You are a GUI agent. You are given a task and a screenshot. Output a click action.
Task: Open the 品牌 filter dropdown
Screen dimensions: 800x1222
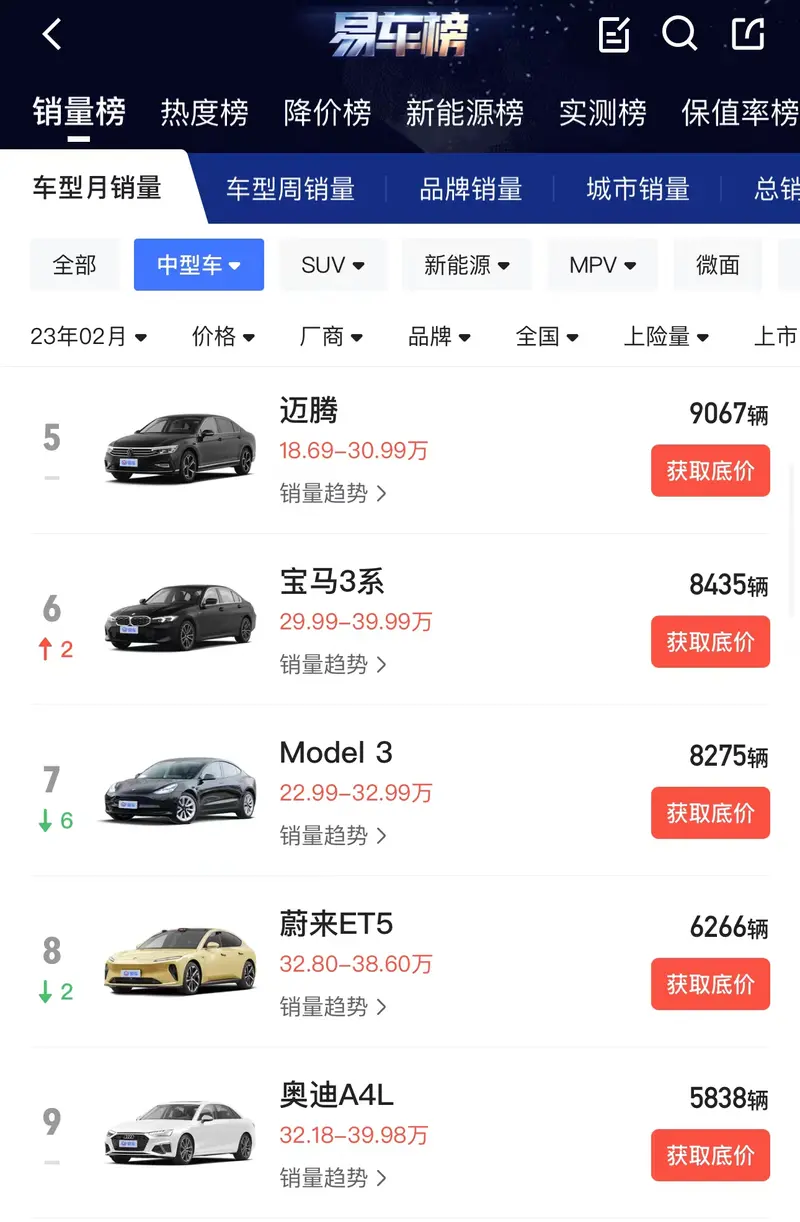coord(439,337)
